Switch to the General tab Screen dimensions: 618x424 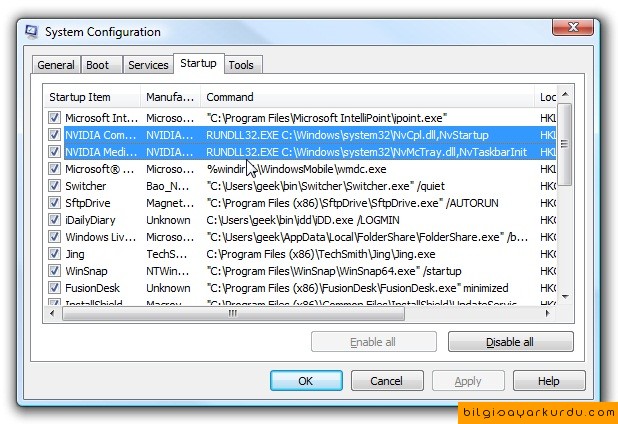click(56, 65)
